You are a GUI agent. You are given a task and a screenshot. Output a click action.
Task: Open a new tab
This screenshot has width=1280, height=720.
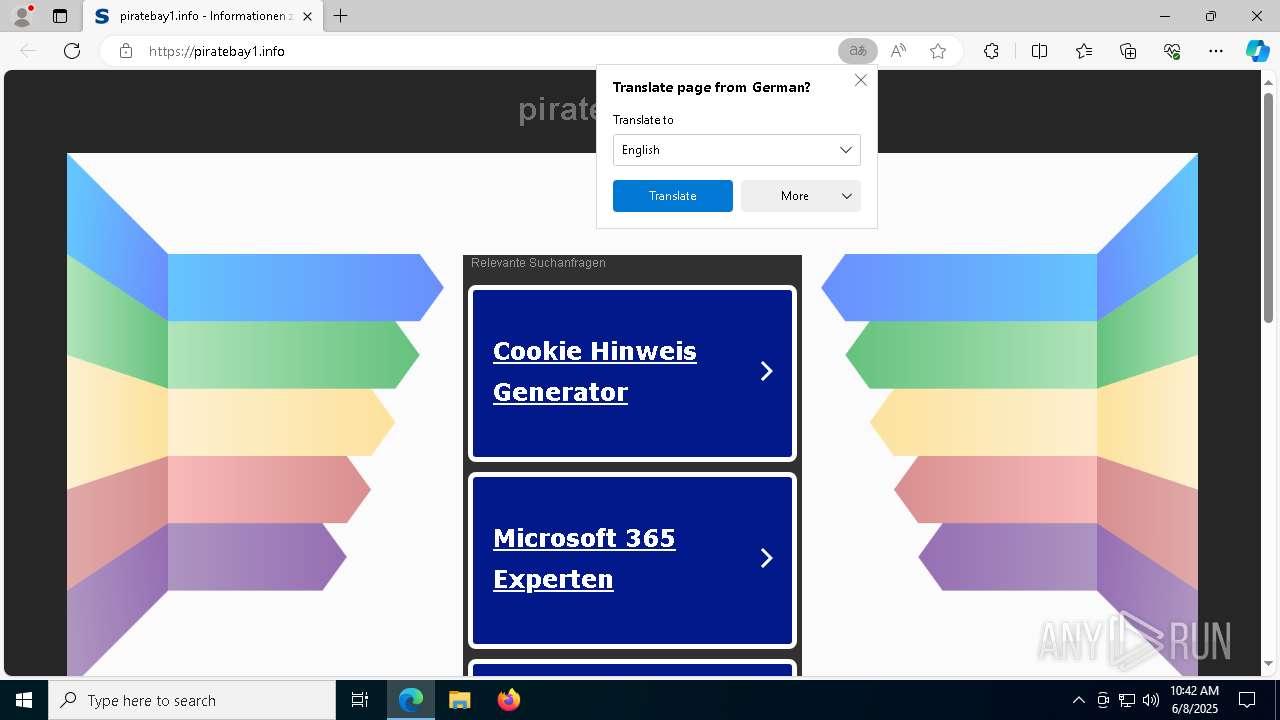click(x=341, y=16)
